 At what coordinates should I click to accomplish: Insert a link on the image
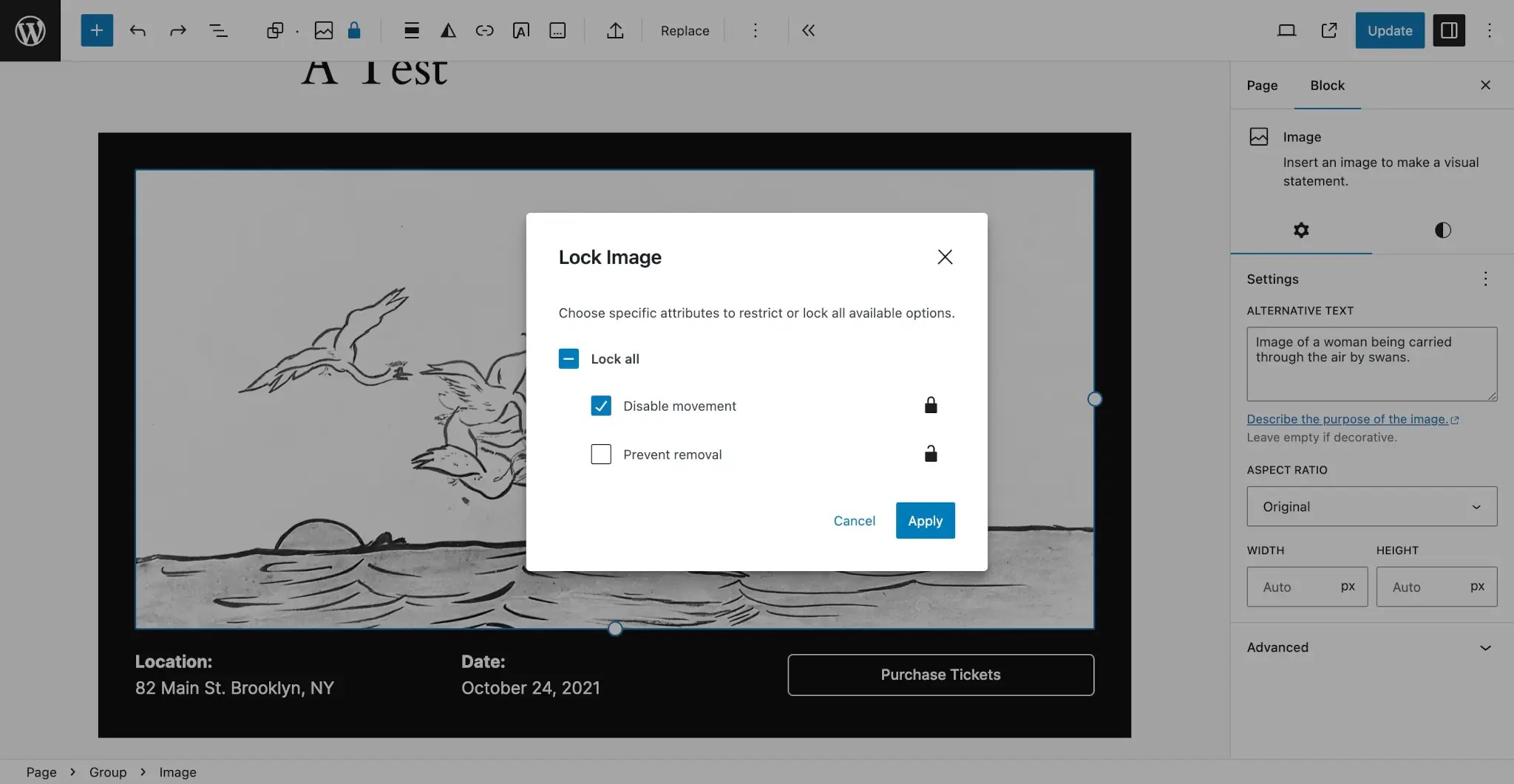484,30
